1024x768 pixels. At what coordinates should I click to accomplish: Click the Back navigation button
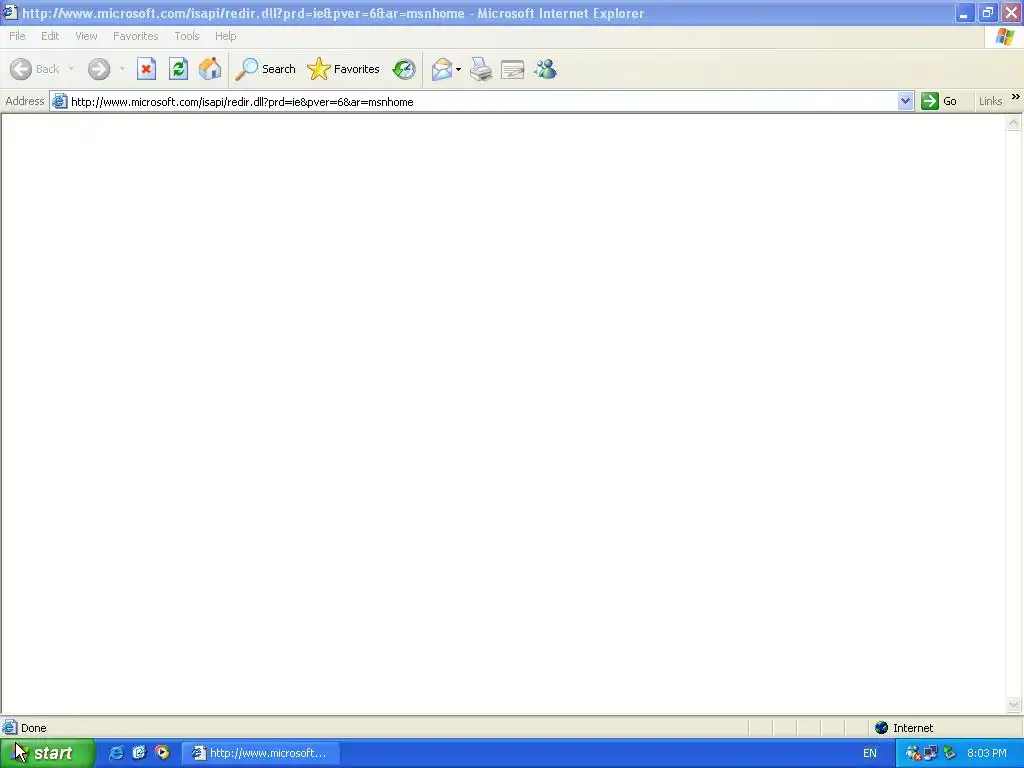(34, 69)
